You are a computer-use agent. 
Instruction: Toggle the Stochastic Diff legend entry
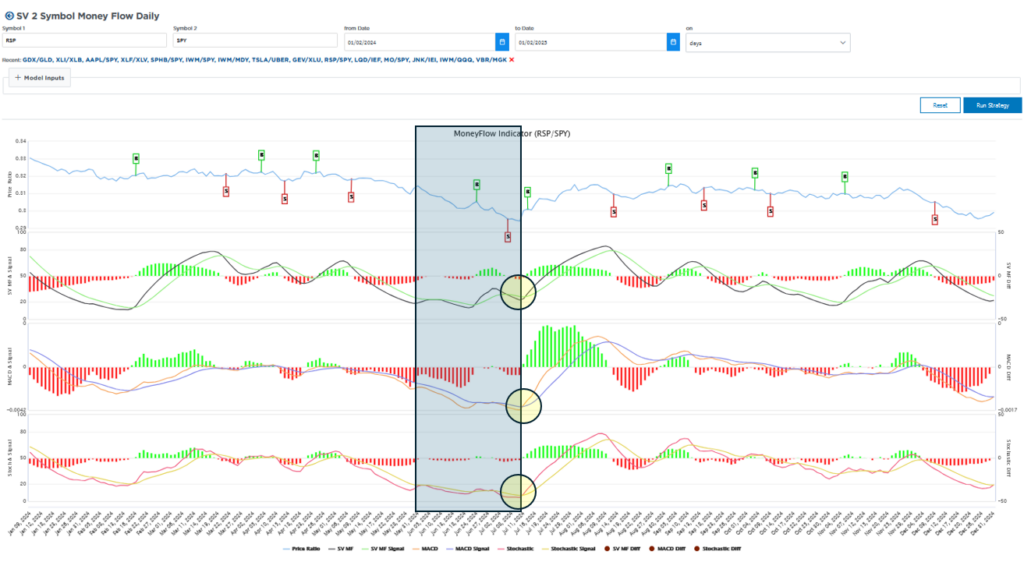[x=717, y=548]
